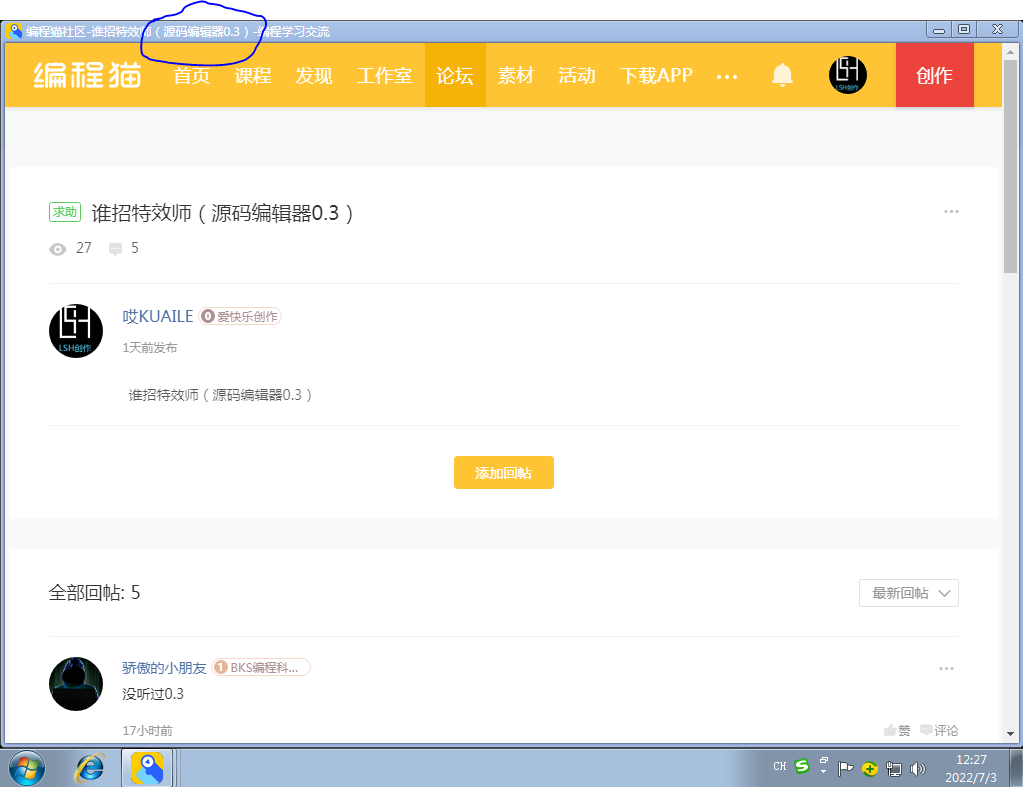Open options dots on 骄傲的小朋友 reply
1023x787 pixels.
pyautogui.click(x=946, y=668)
